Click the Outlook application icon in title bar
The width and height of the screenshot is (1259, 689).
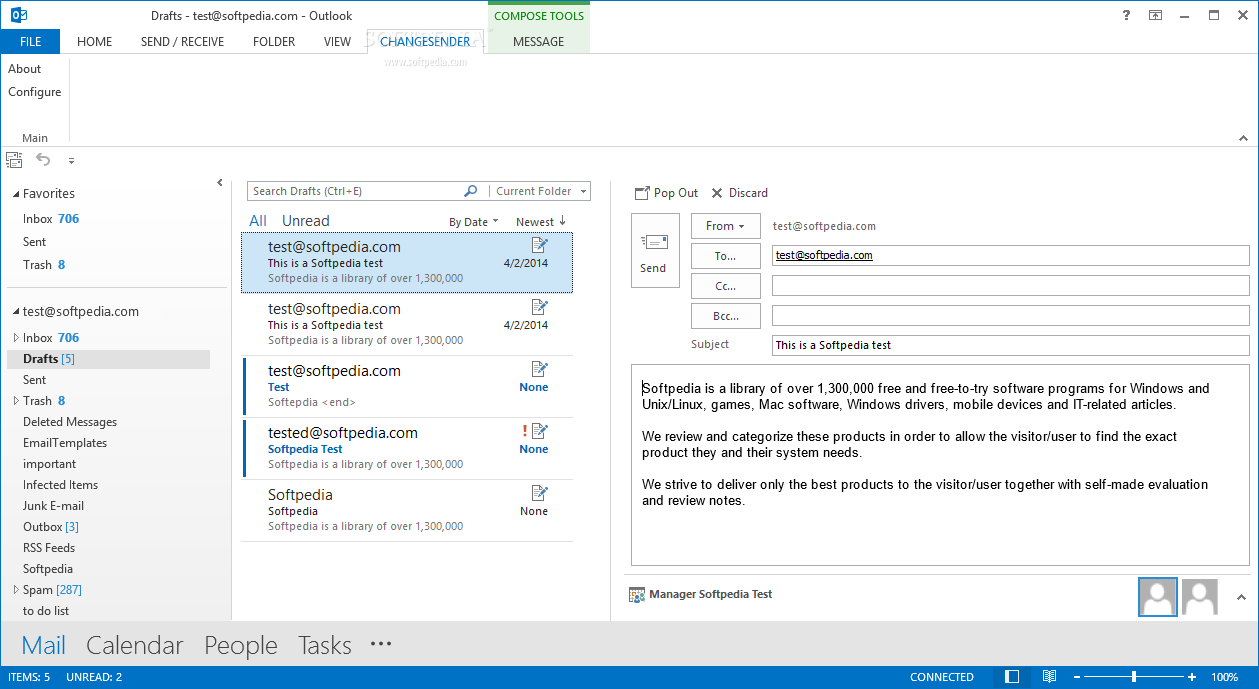click(18, 15)
